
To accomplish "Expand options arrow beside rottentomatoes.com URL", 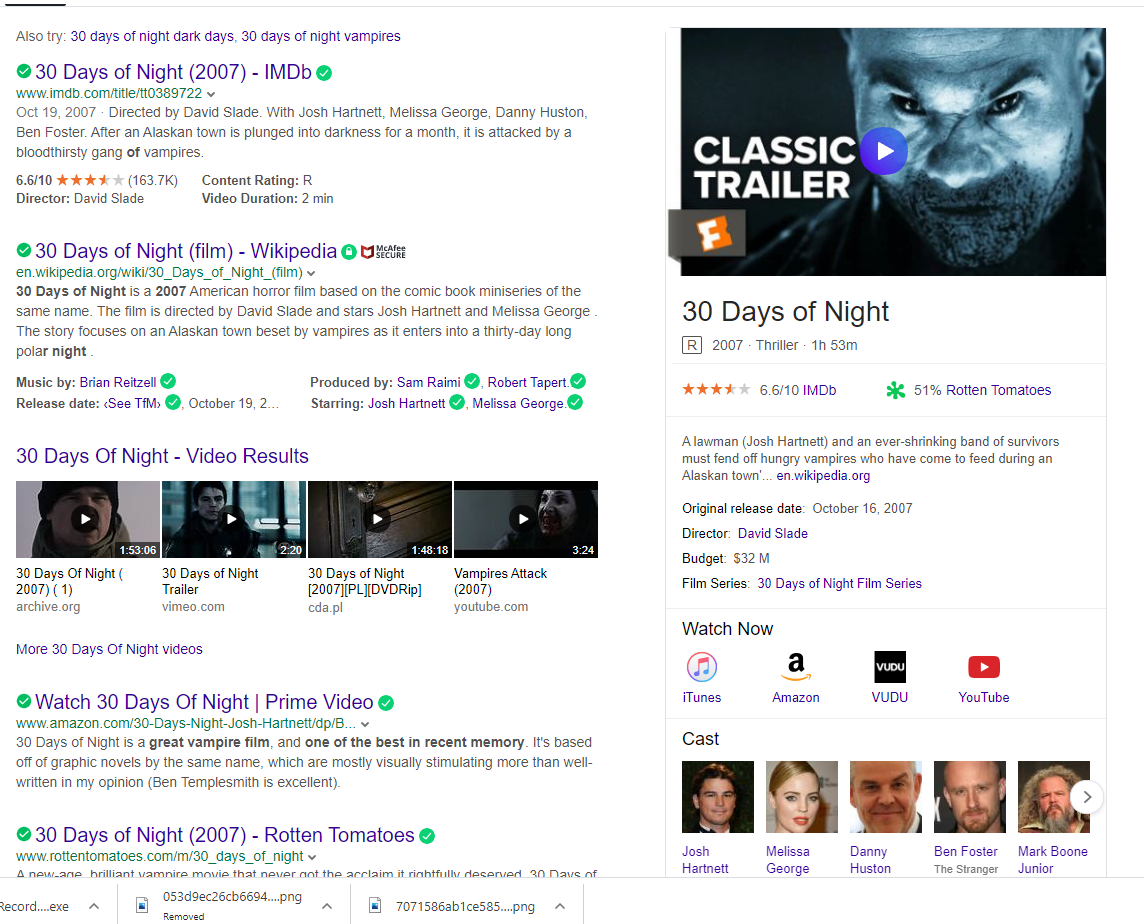I will (x=312, y=858).
